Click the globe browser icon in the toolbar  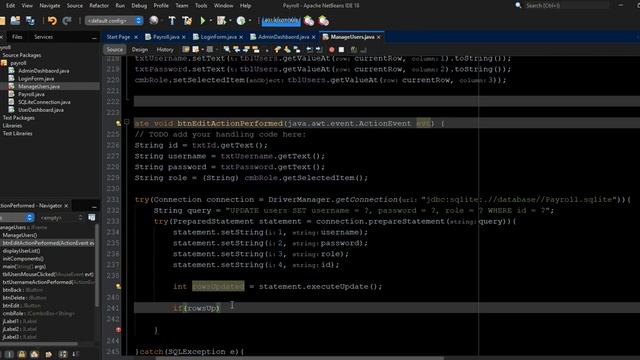point(154,20)
